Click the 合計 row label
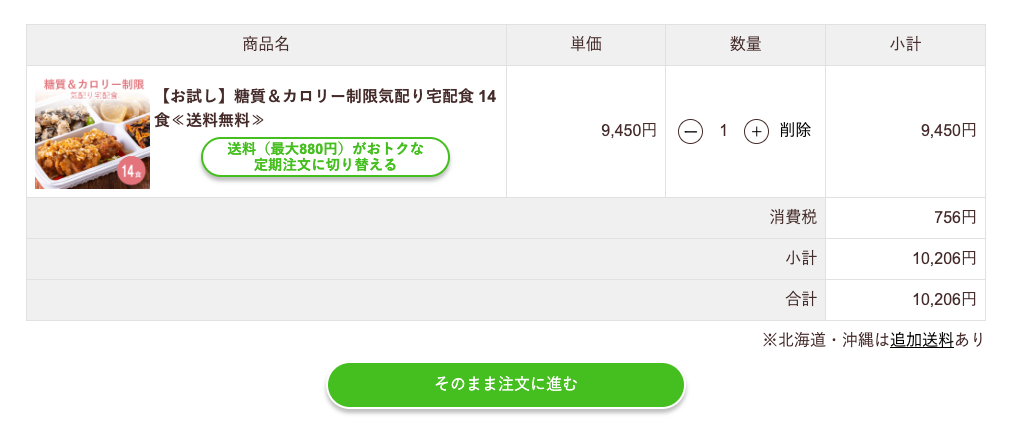The height and width of the screenshot is (427, 1009). (x=801, y=300)
